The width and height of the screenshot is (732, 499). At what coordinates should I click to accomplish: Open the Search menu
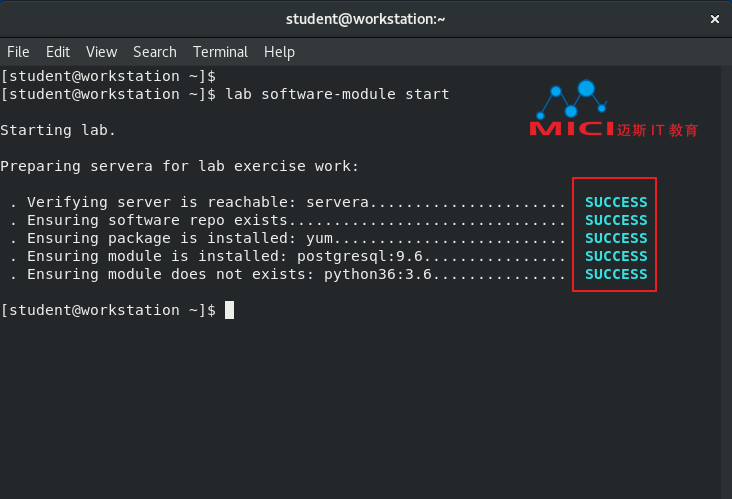[x=155, y=52]
